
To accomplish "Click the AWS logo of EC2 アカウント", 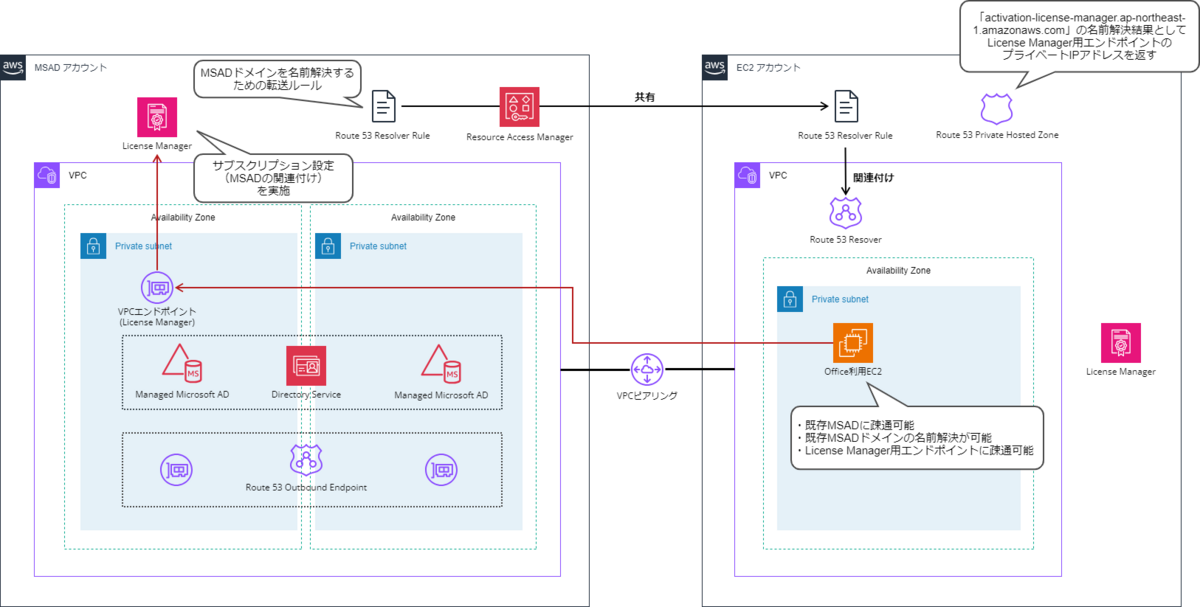I will pyautogui.click(x=714, y=67).
